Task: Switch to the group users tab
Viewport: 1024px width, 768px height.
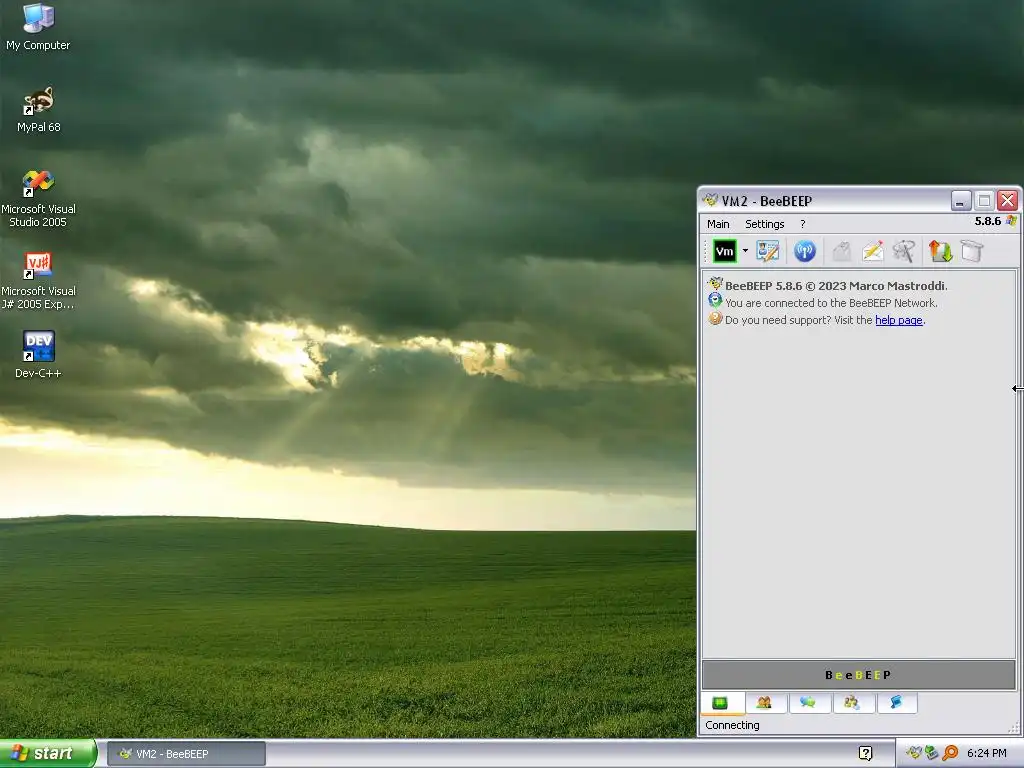Action: coord(852,703)
